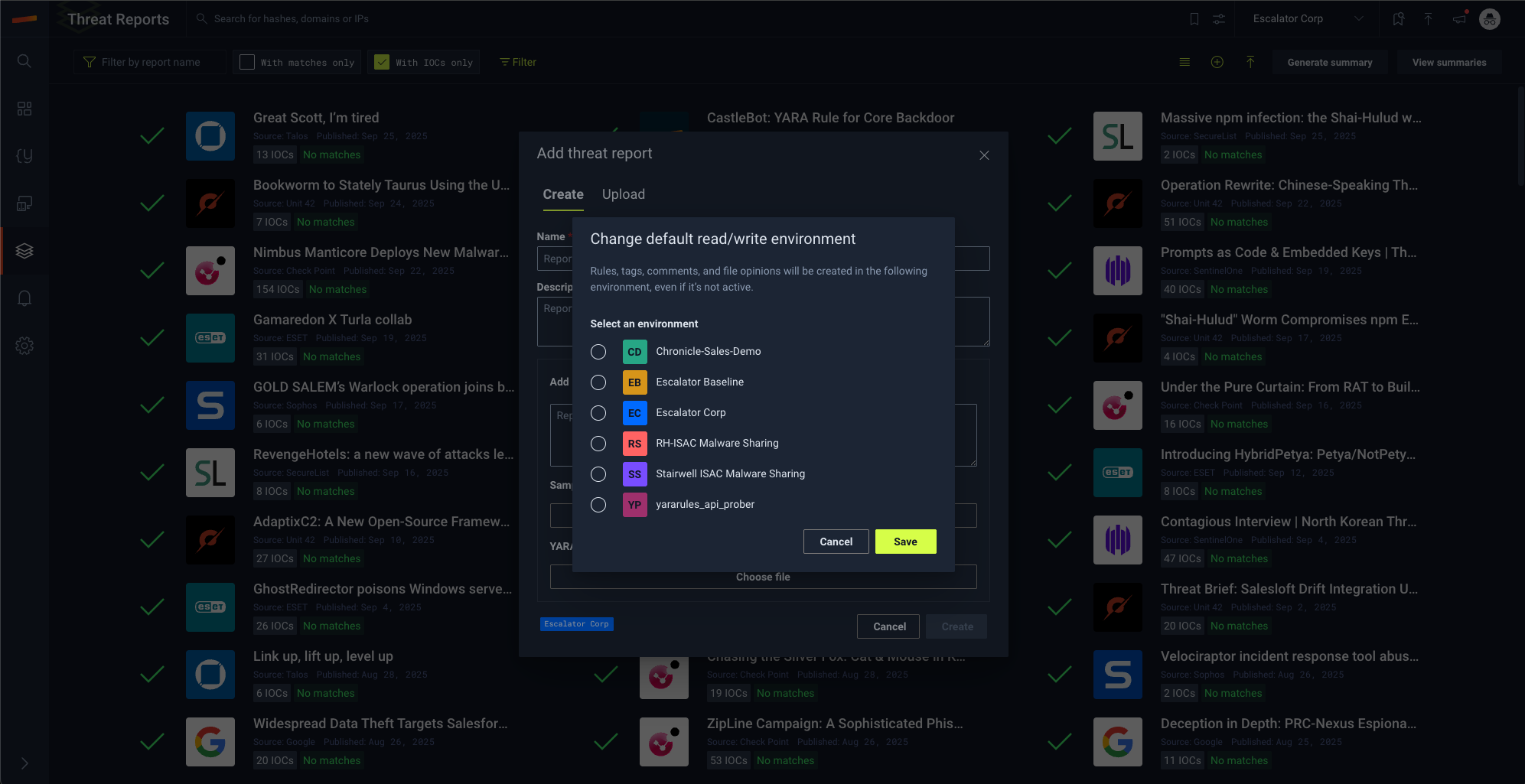Viewport: 1525px width, 784px height.
Task: Click the YP badge for yararules_api_prober
Action: pyautogui.click(x=634, y=505)
